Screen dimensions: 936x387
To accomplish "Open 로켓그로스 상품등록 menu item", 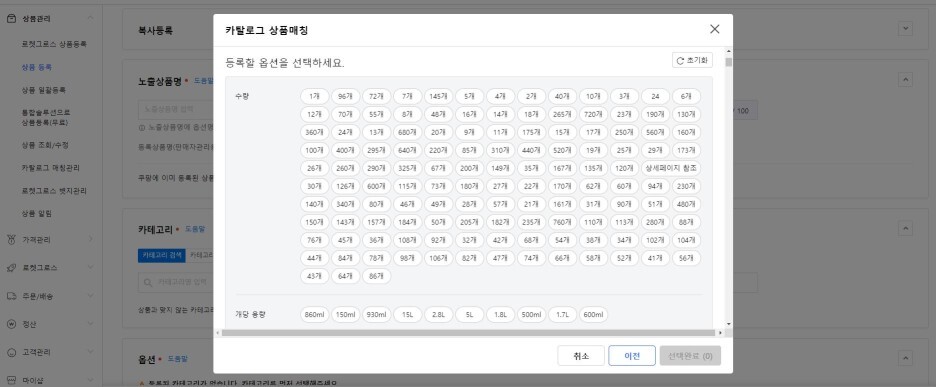I will (54, 44).
